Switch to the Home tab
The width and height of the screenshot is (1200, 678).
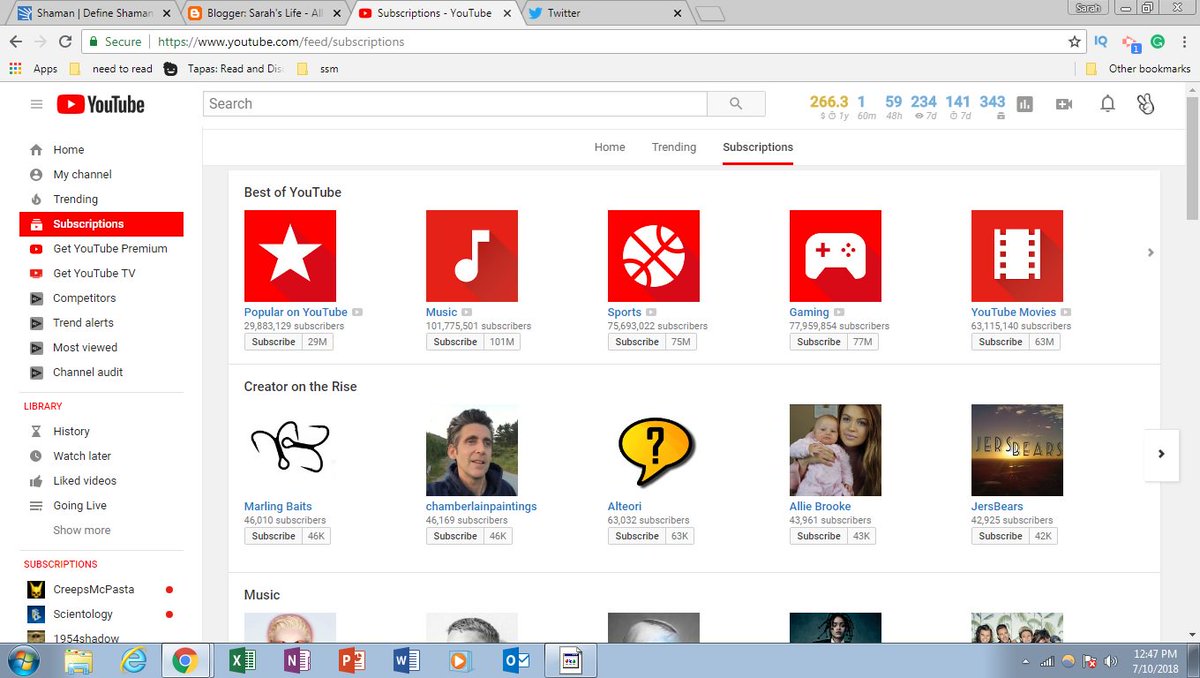(610, 147)
